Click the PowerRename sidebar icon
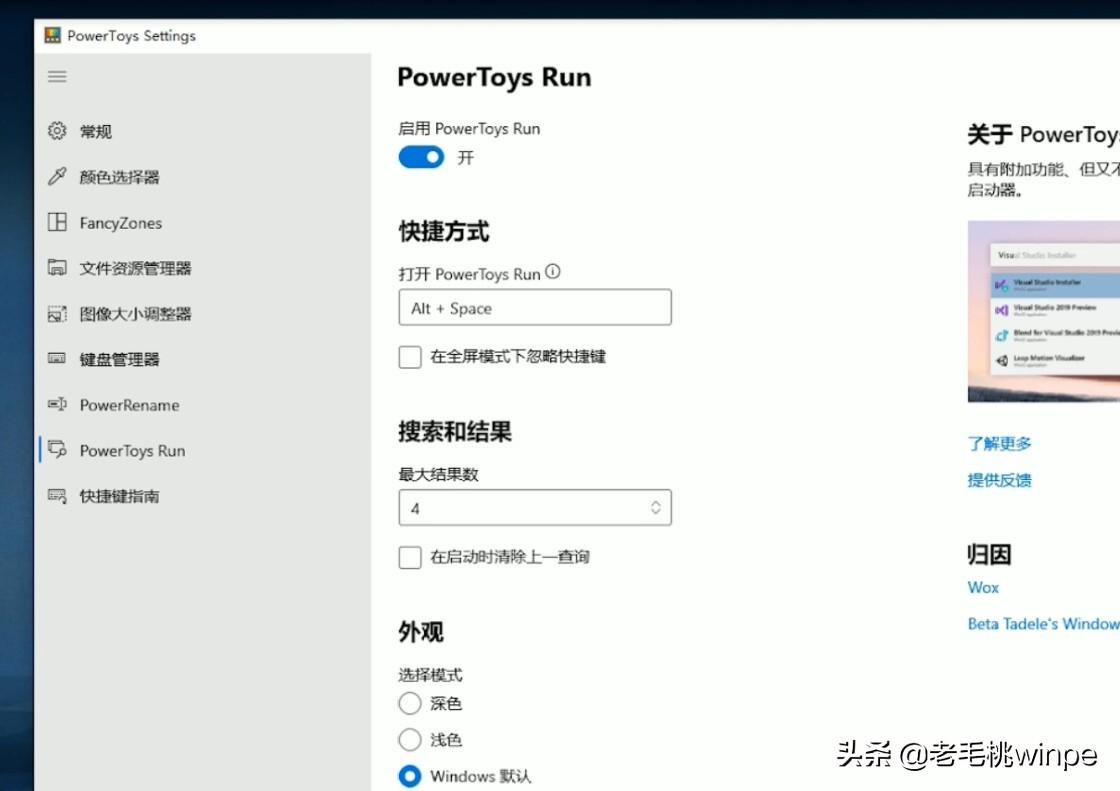This screenshot has width=1120, height=791. 57,404
